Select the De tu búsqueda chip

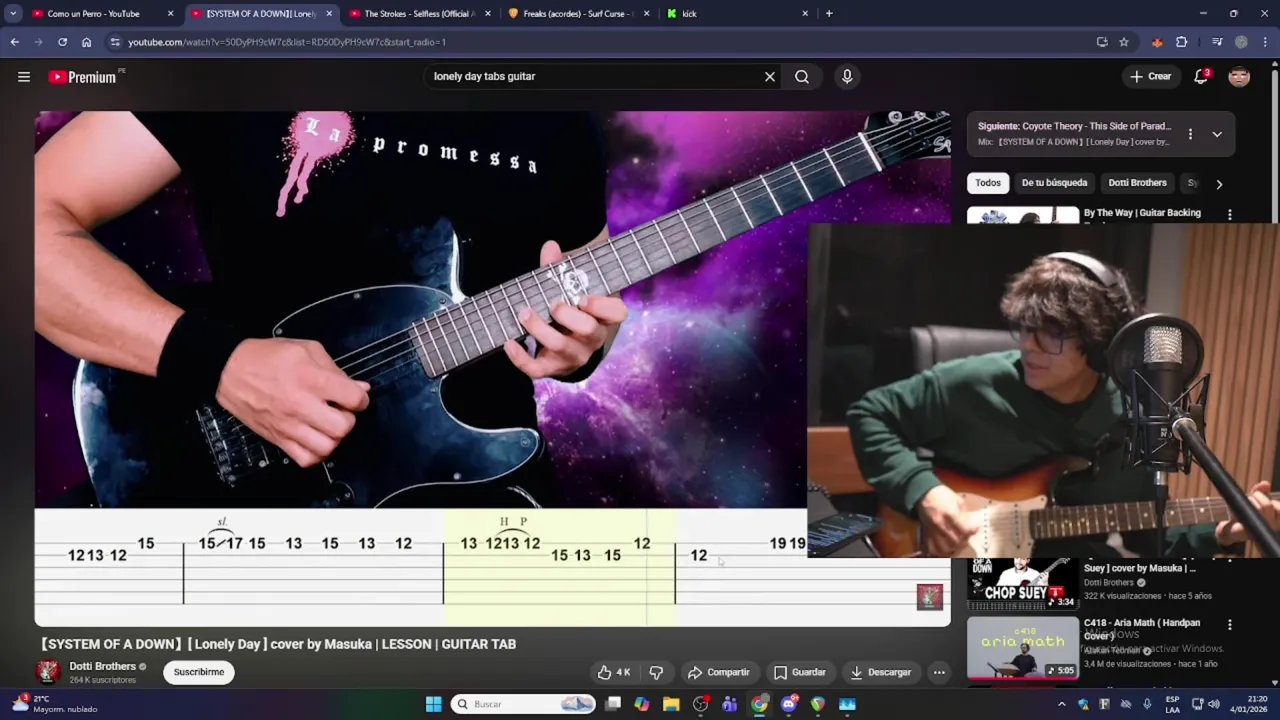(x=1054, y=183)
